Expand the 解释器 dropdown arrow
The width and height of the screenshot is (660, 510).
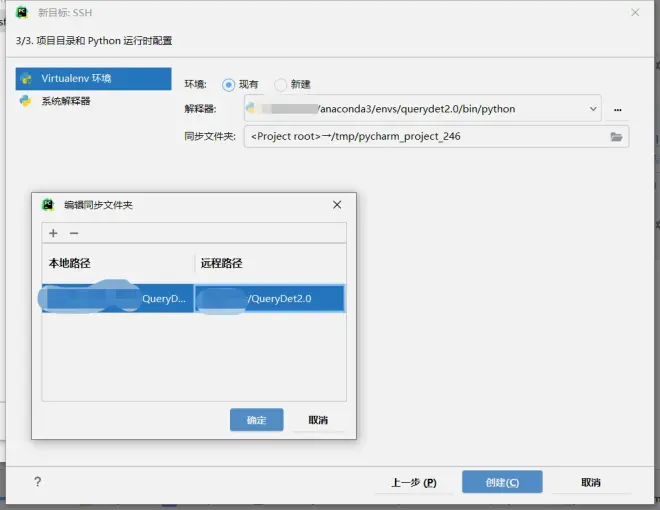(x=593, y=109)
